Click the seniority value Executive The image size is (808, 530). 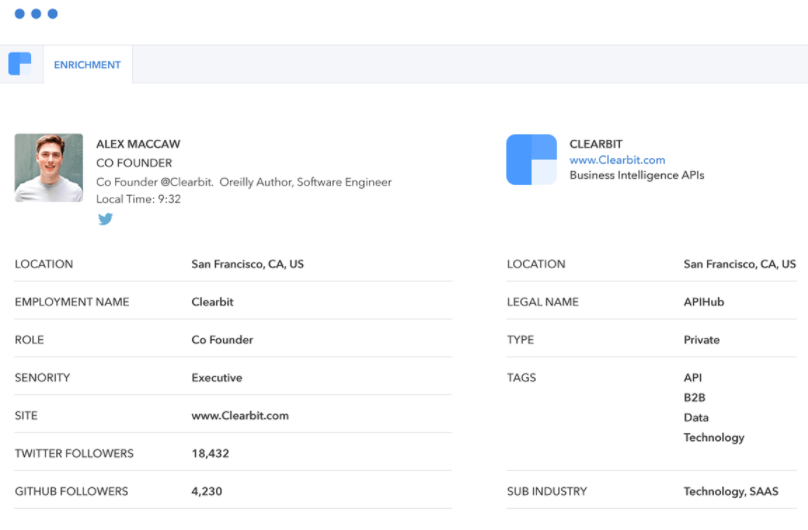217,378
